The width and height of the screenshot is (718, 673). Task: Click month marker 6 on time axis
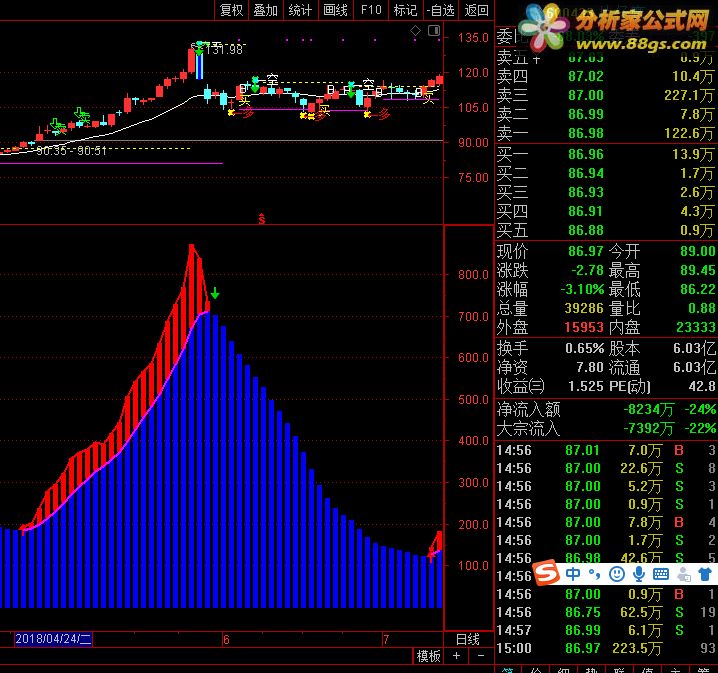pos(226,640)
